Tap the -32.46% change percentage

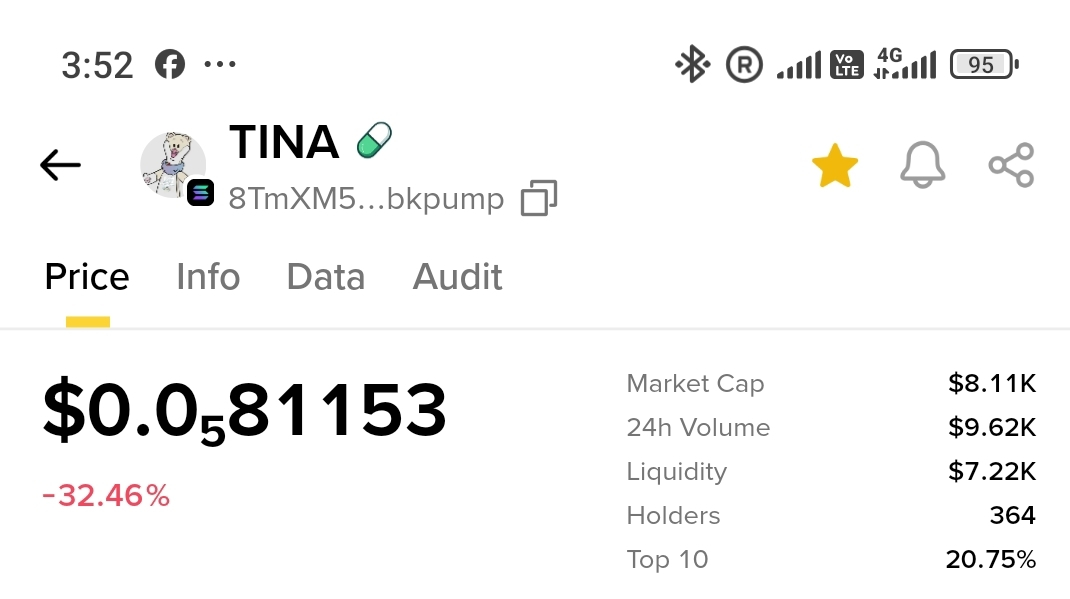[x=106, y=495]
